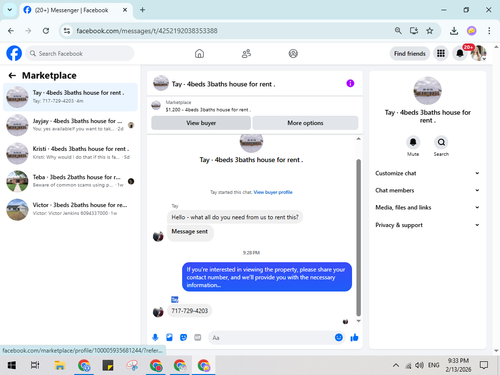
Task: Open Tay - 4beds 3baths conversation in list
Action: tap(70, 97)
